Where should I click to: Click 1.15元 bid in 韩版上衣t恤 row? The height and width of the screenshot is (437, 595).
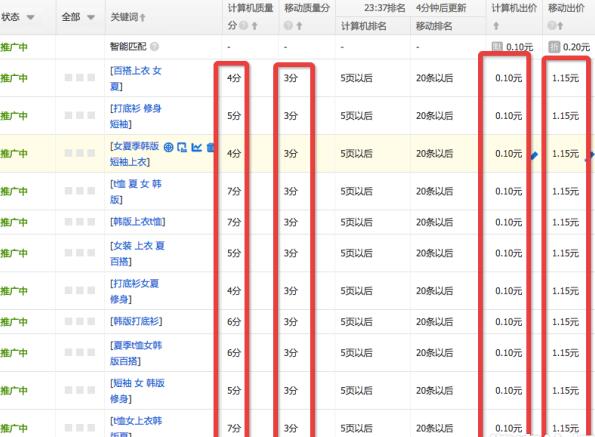[565, 222]
